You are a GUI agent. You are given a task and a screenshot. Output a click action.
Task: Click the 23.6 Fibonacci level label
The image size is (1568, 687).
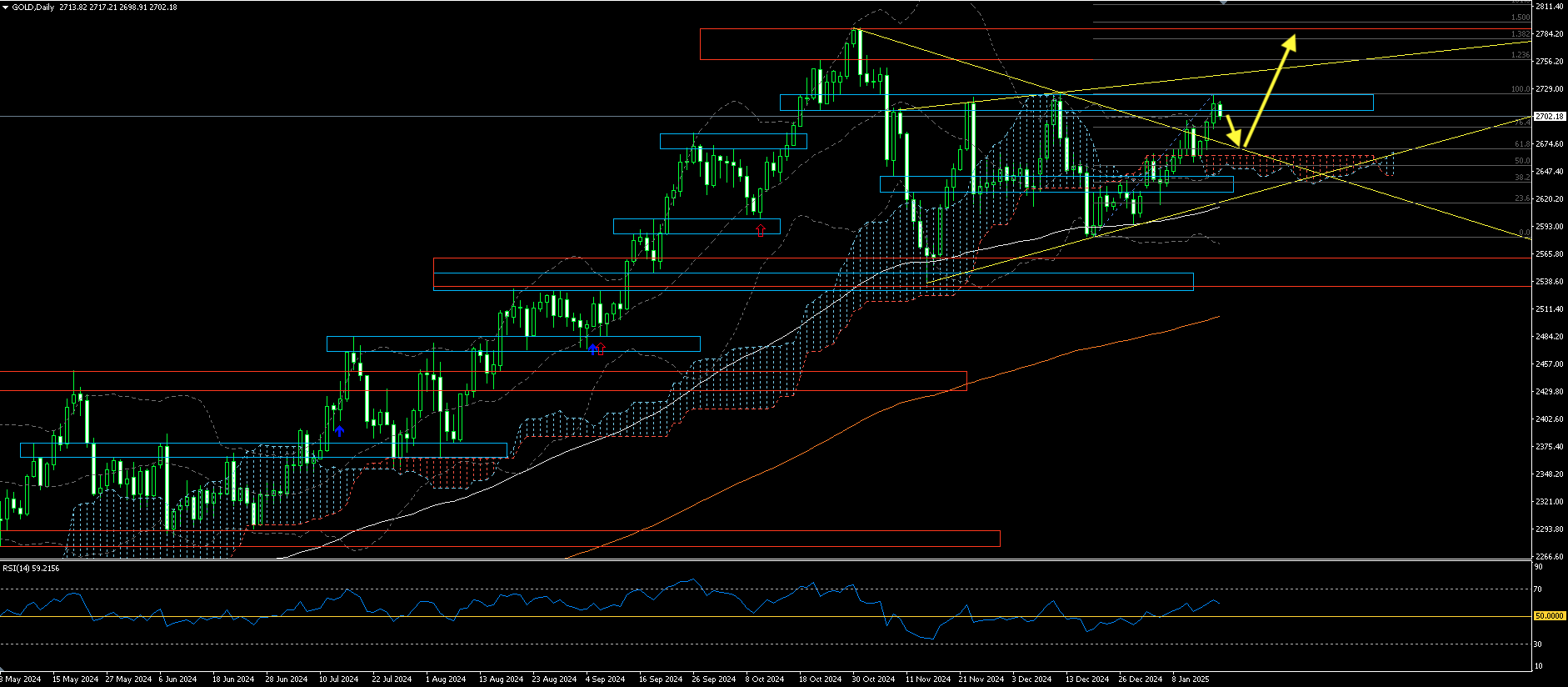point(1522,198)
